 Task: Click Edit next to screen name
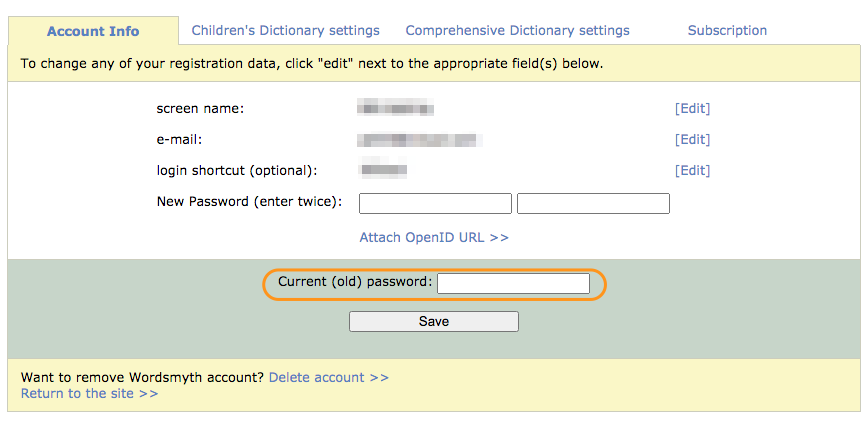coord(692,109)
